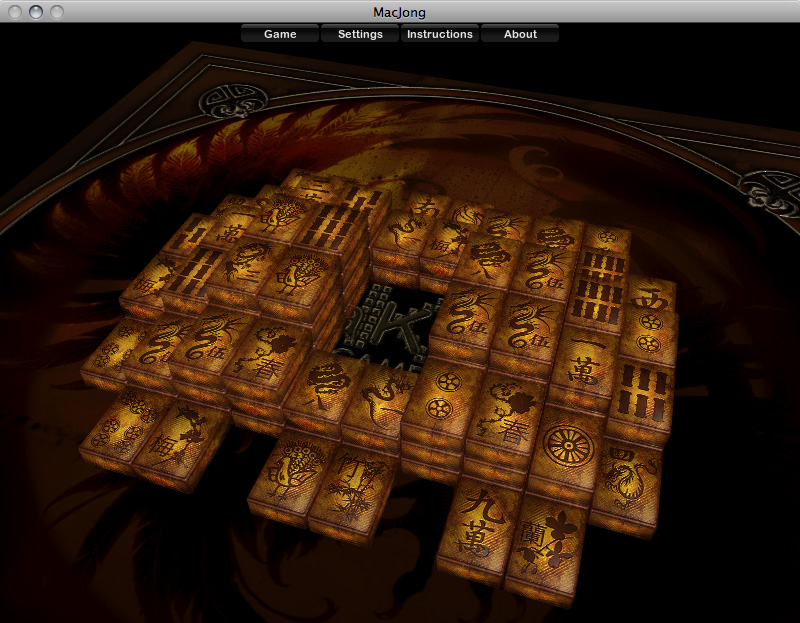Select the Spring (春) tile left of the K logo
Viewport: 800px width, 623px height.
click(x=268, y=357)
